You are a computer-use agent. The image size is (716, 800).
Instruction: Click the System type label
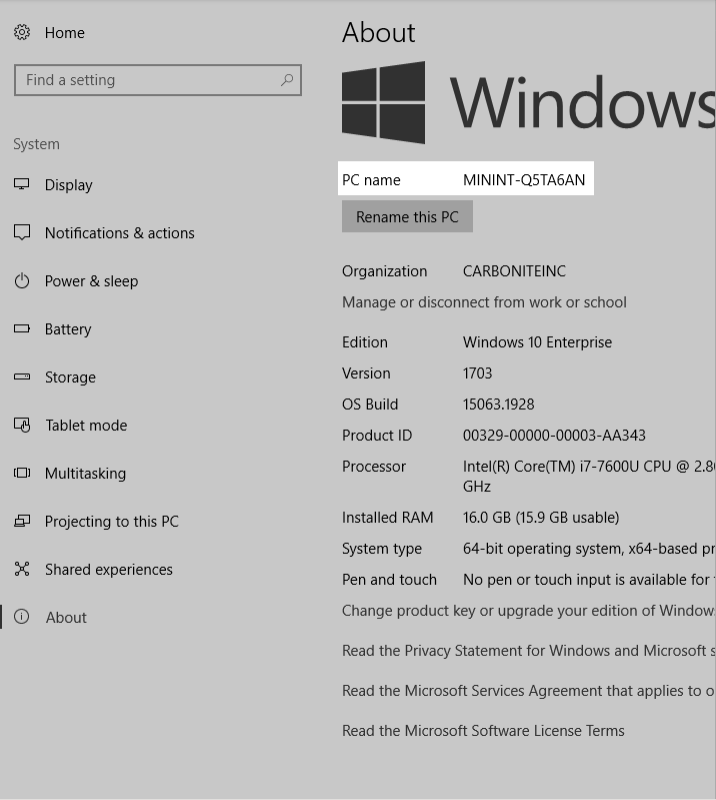pyautogui.click(x=382, y=548)
